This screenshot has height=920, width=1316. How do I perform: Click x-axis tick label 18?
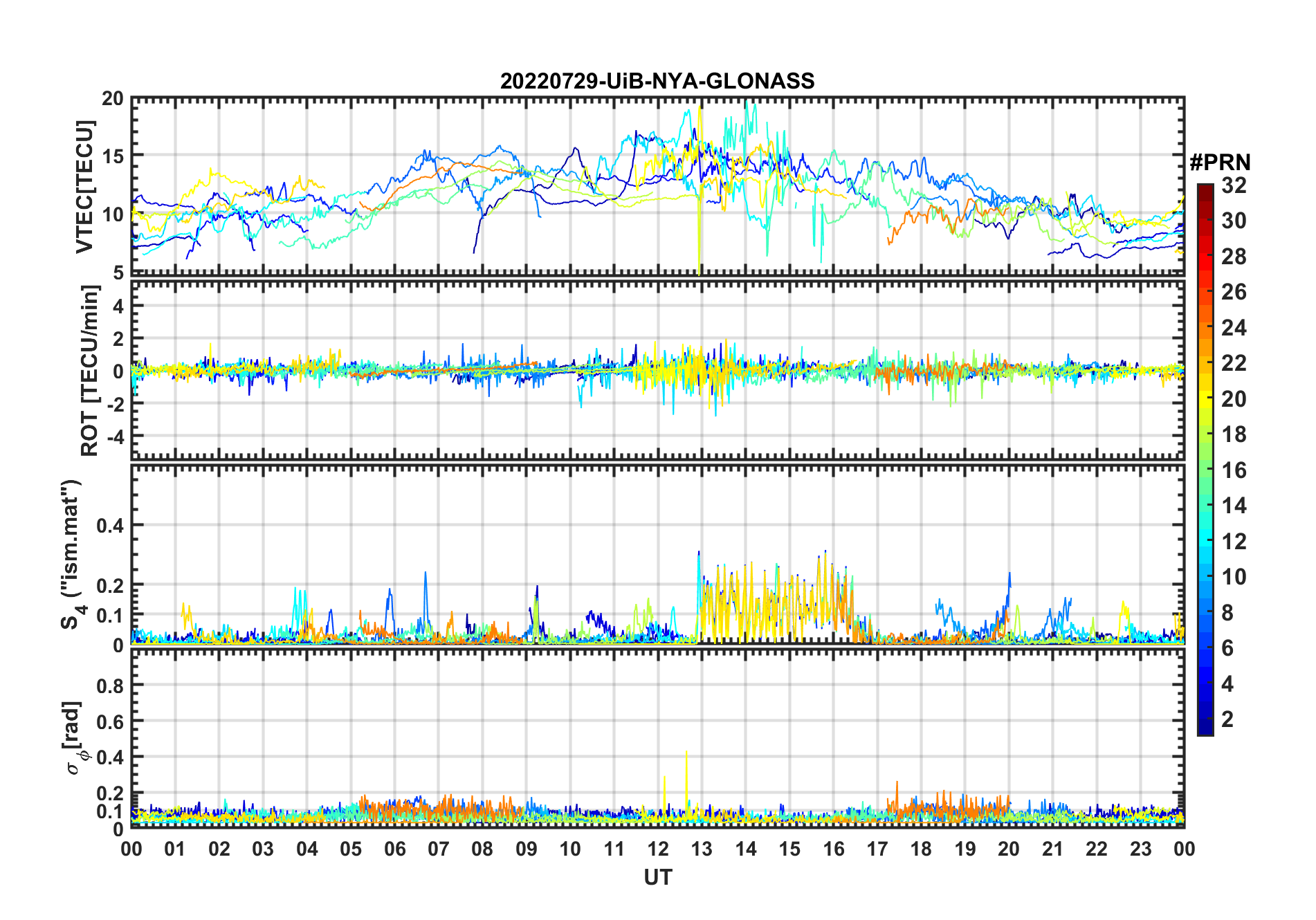coord(921,849)
